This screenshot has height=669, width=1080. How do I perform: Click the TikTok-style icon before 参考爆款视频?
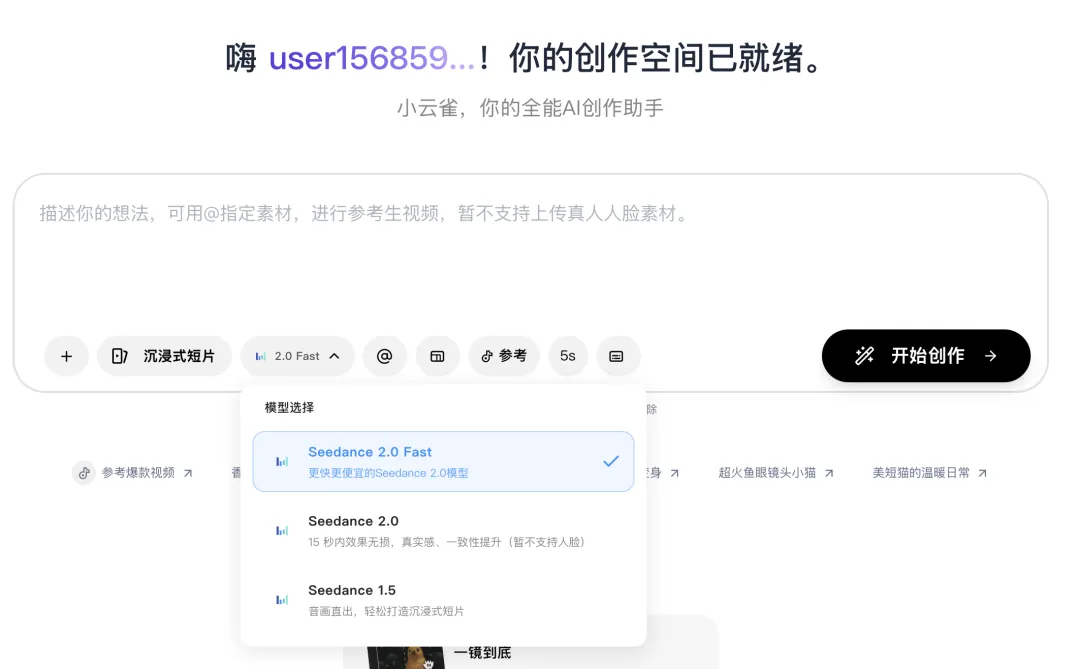click(84, 473)
